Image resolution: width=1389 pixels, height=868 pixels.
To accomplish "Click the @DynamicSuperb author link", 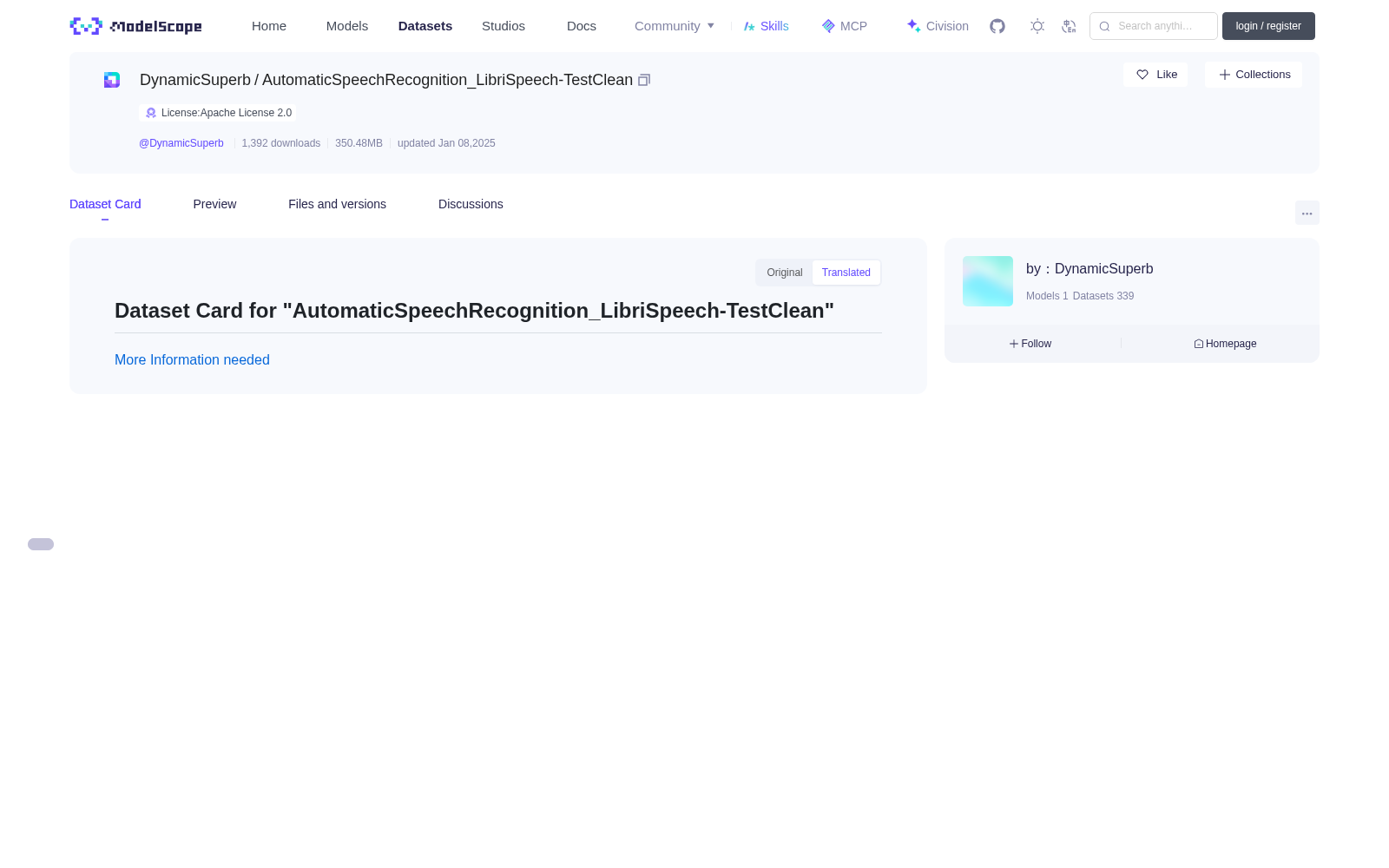I will 181,143.
